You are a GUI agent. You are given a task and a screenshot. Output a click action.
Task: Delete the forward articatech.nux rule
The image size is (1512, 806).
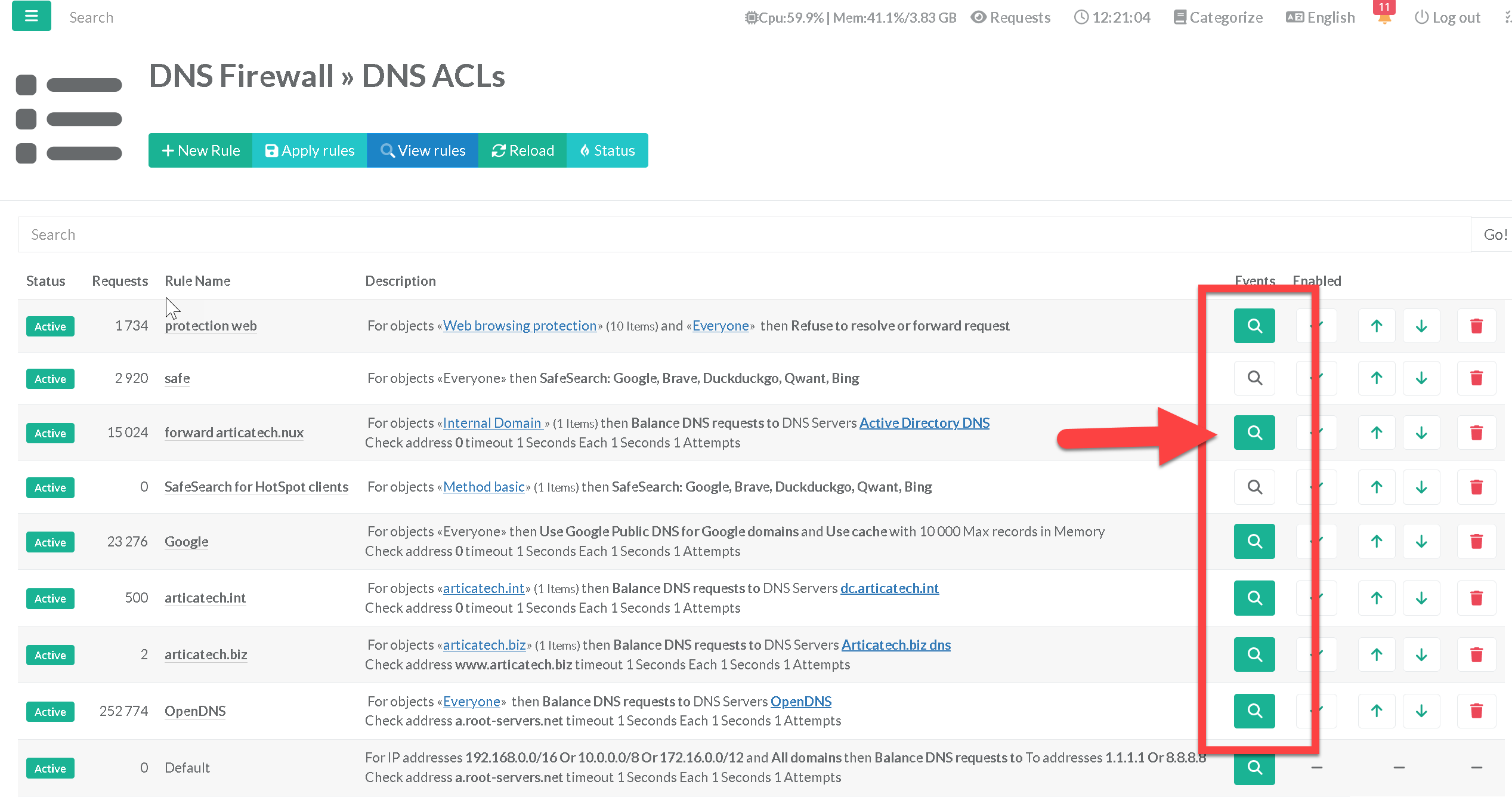pyautogui.click(x=1476, y=433)
